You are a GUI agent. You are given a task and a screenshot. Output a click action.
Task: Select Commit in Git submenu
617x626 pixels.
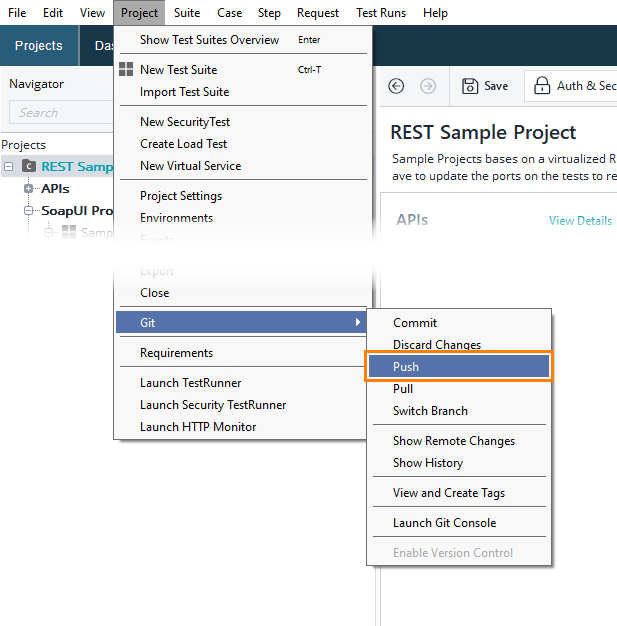[459, 323]
